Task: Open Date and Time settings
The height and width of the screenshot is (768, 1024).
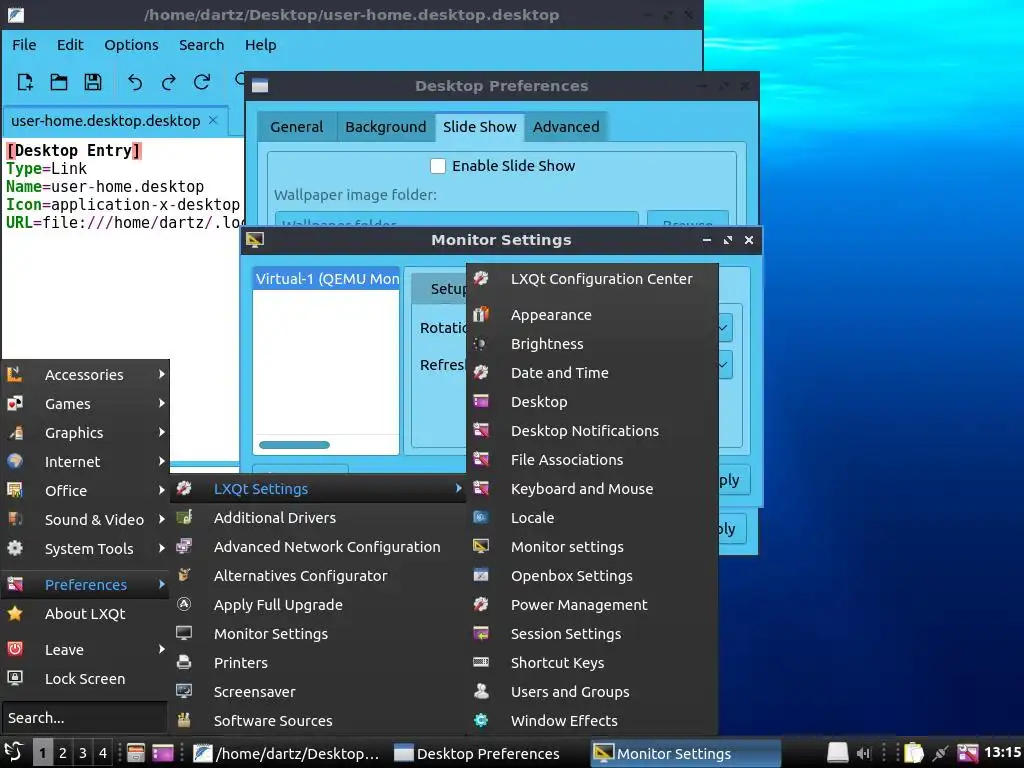Action: point(592,373)
